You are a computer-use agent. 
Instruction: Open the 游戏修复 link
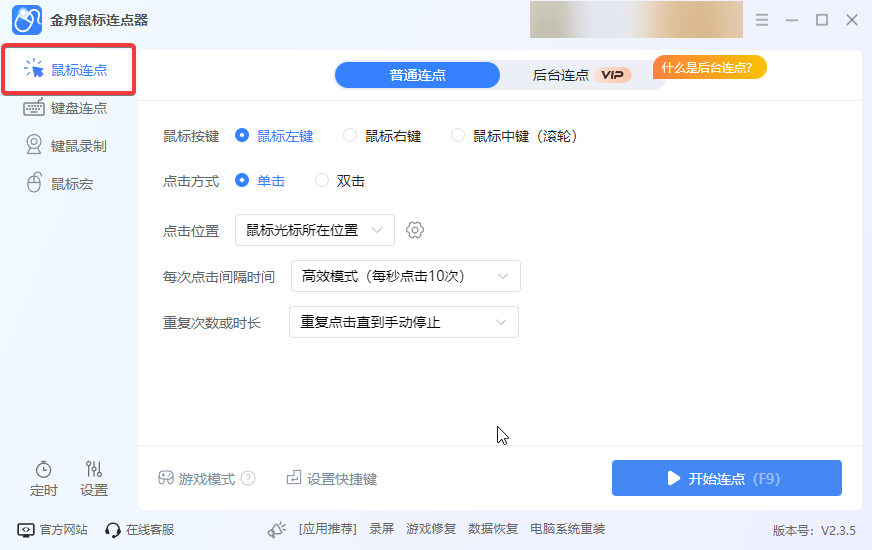[x=431, y=529]
